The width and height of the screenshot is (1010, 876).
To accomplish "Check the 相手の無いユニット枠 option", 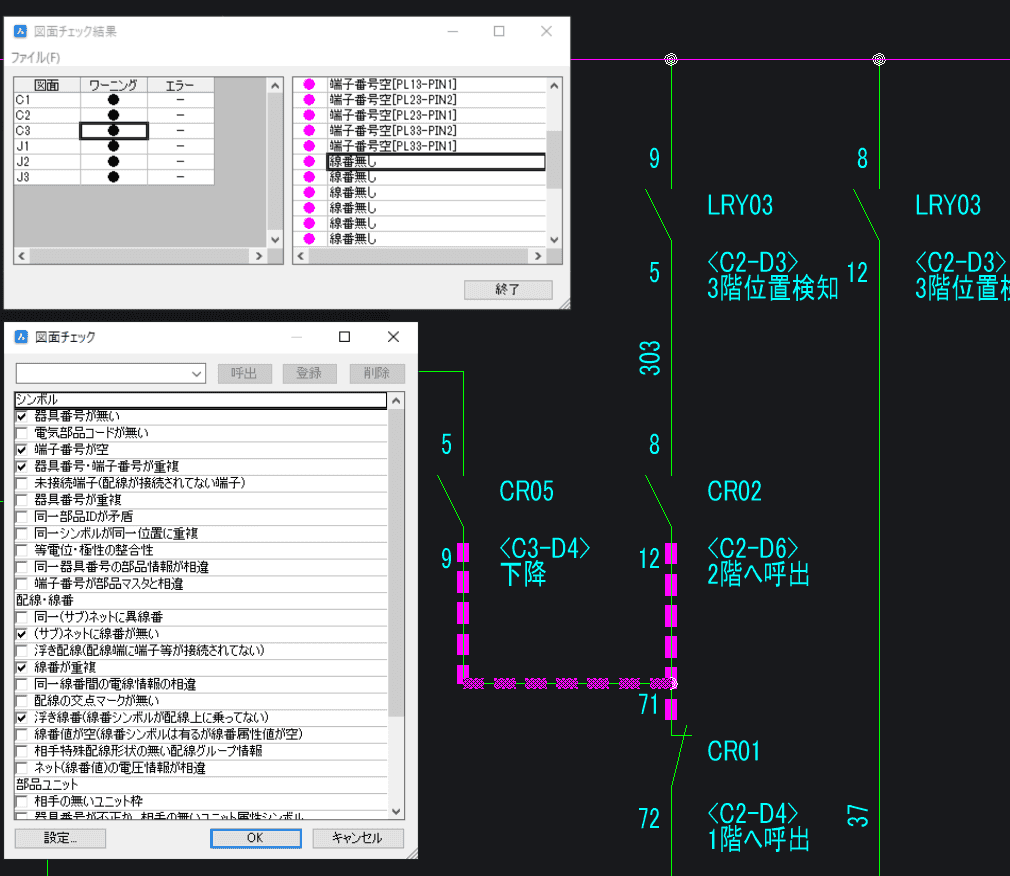I will tap(22, 801).
